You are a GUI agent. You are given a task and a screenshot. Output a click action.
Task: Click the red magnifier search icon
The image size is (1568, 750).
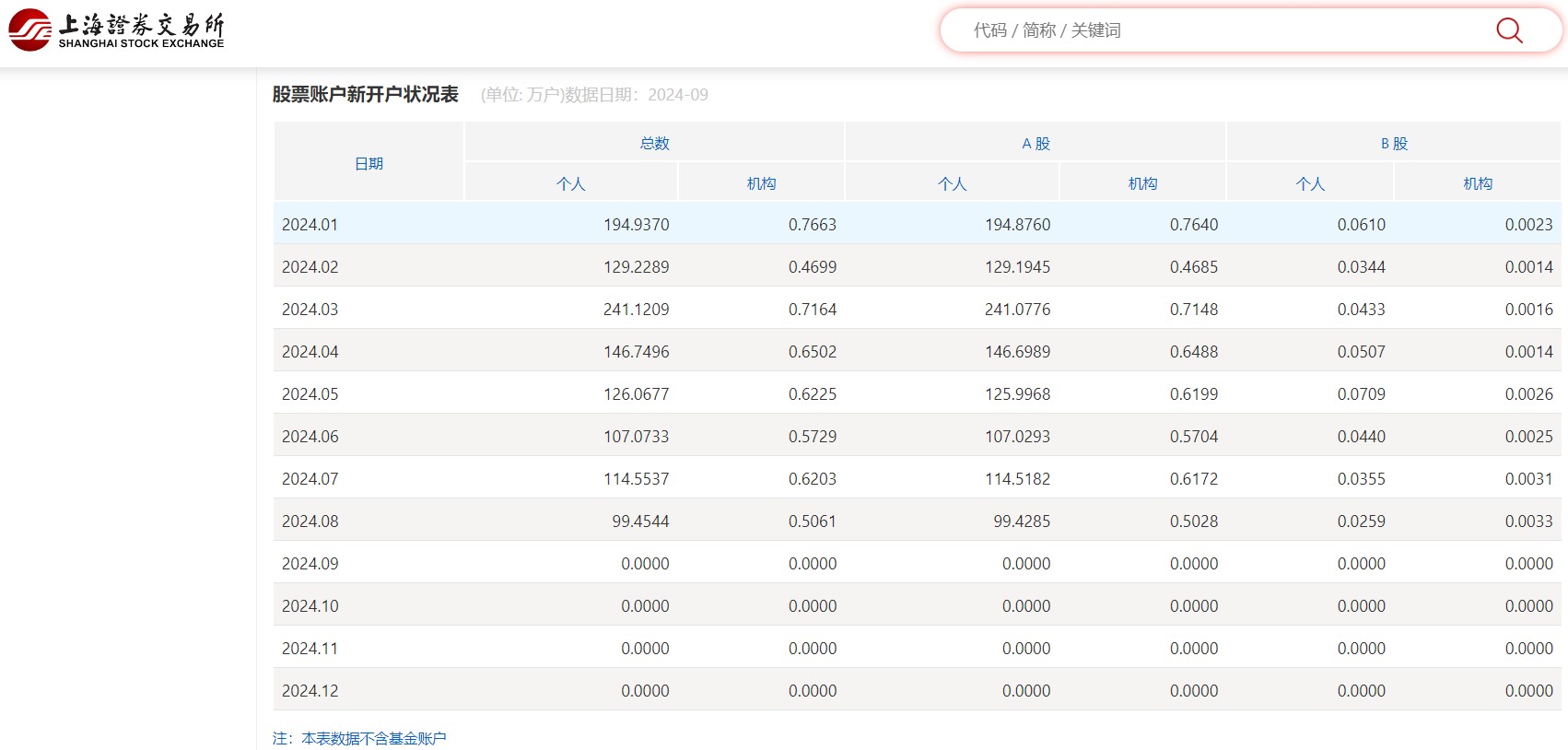tap(1508, 30)
